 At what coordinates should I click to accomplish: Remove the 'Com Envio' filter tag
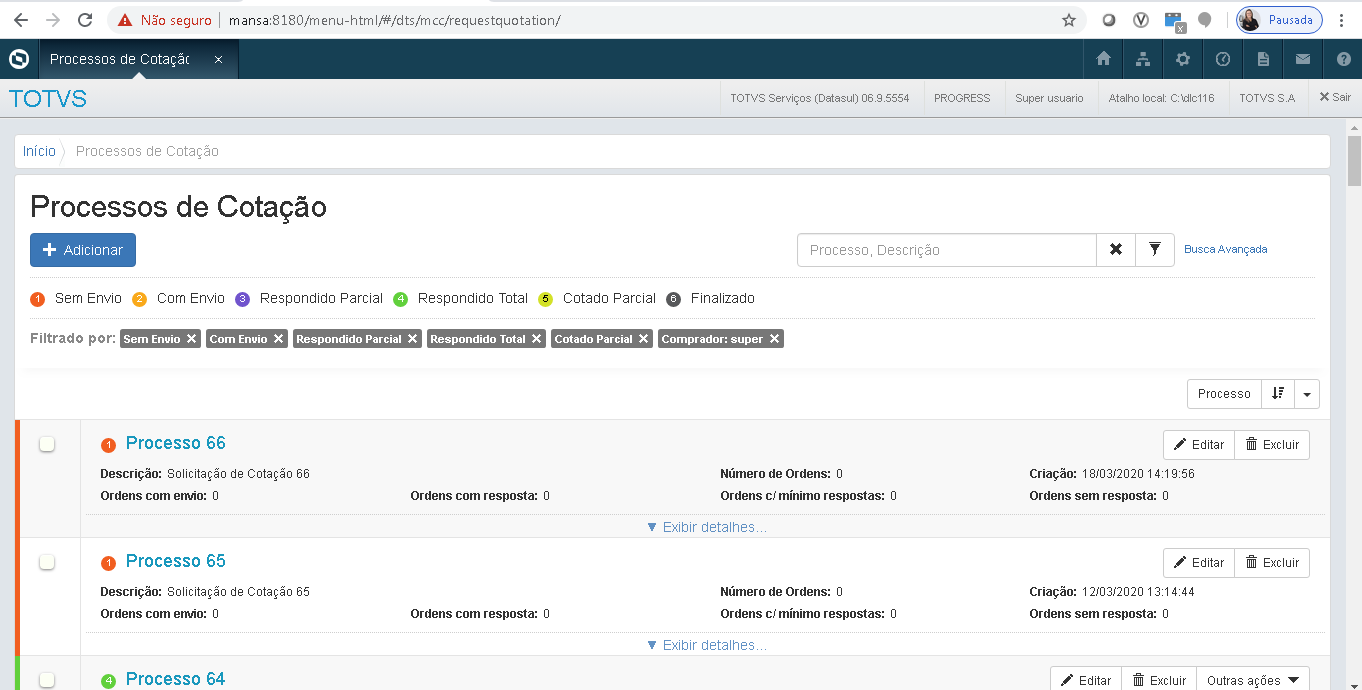click(278, 339)
